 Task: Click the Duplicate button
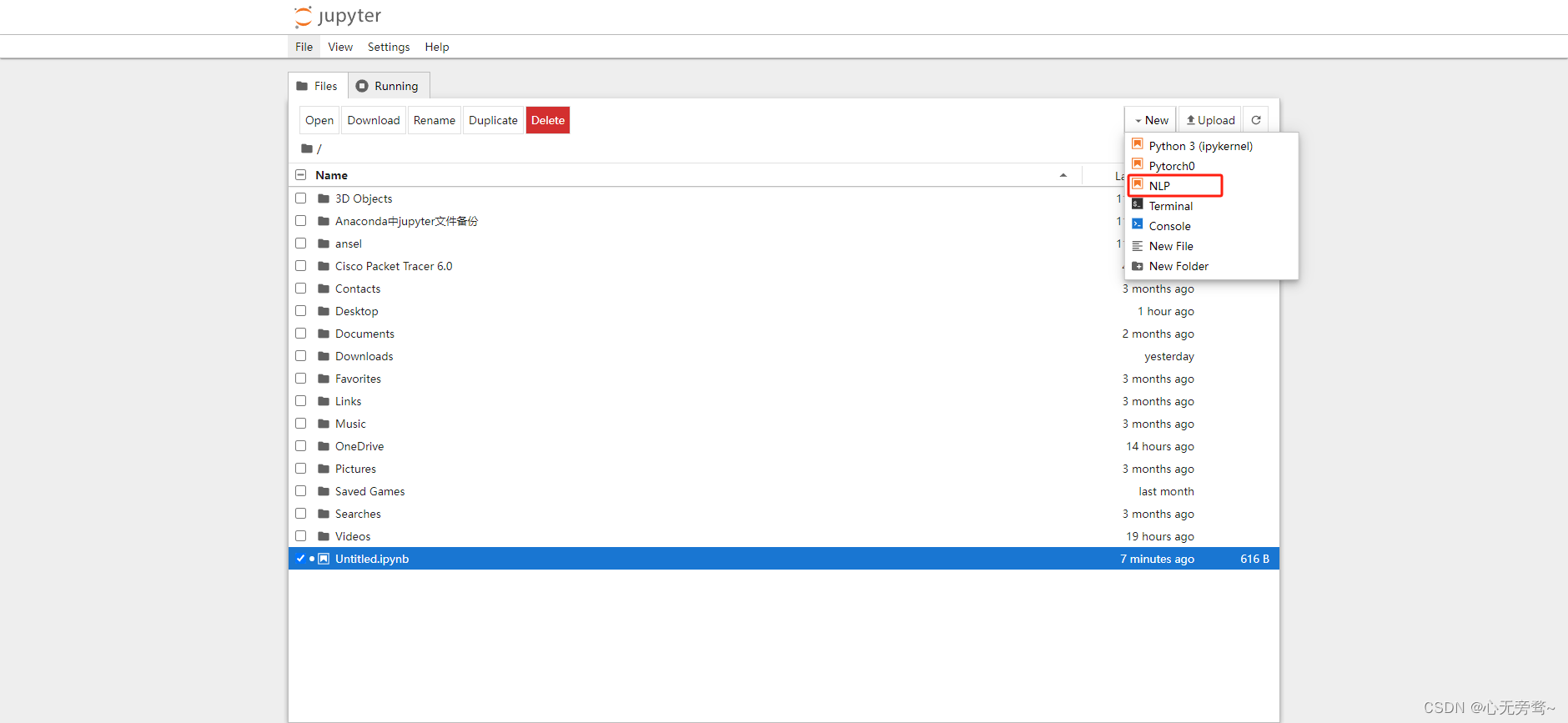[x=493, y=120]
